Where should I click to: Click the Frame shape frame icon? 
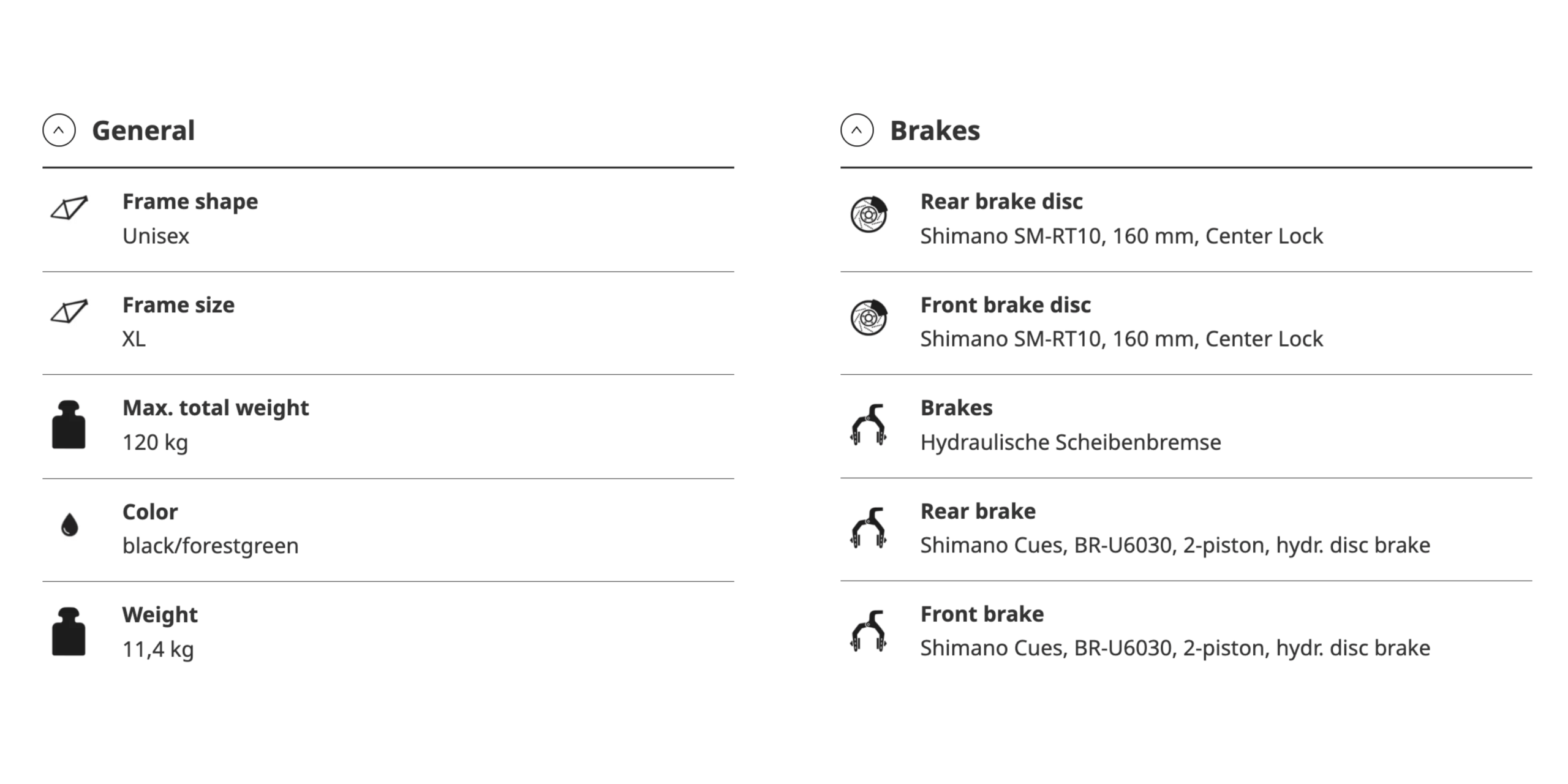click(x=69, y=208)
